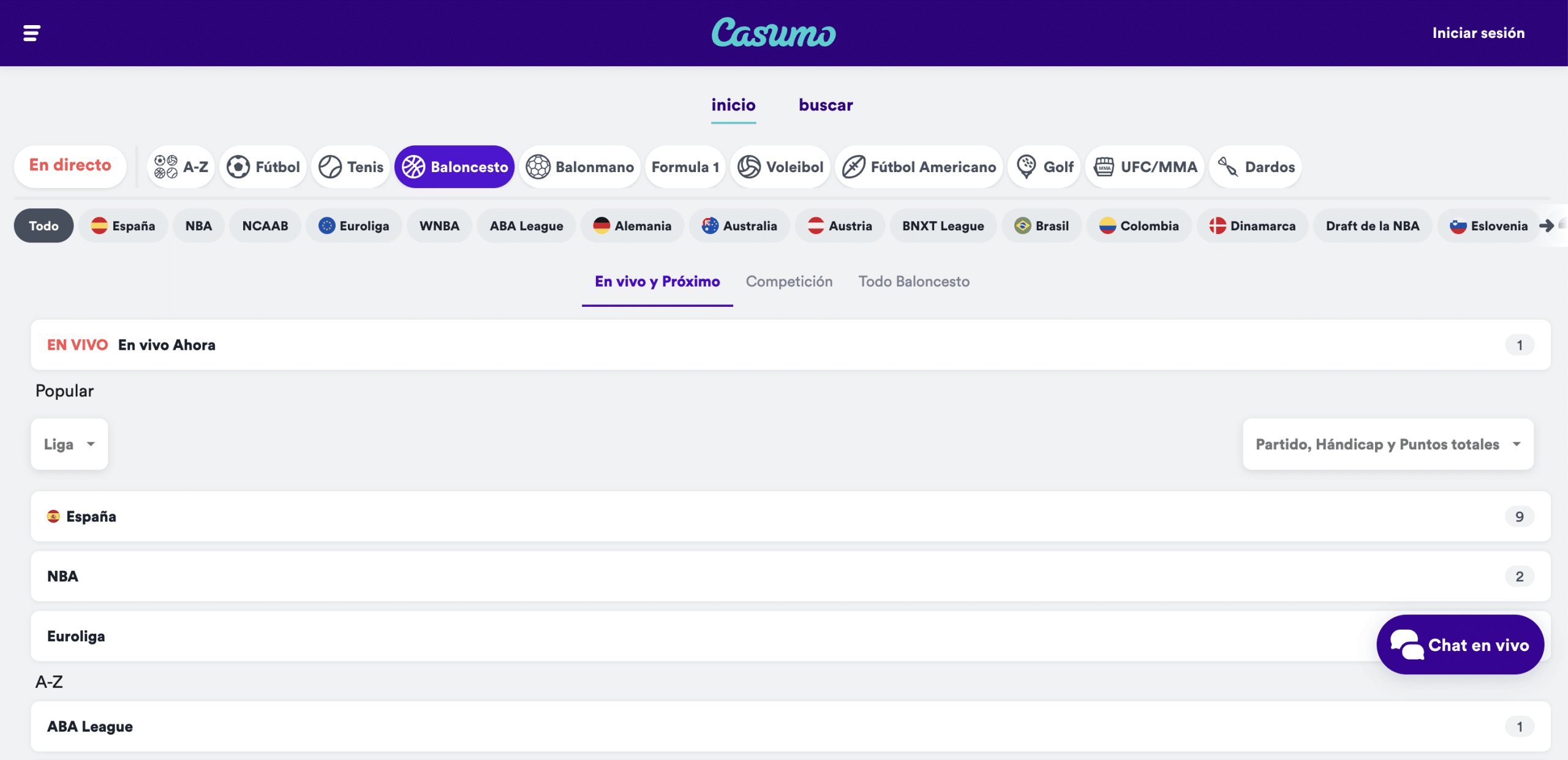Expand the España popular row
The height and width of the screenshot is (760, 1568).
(x=790, y=516)
